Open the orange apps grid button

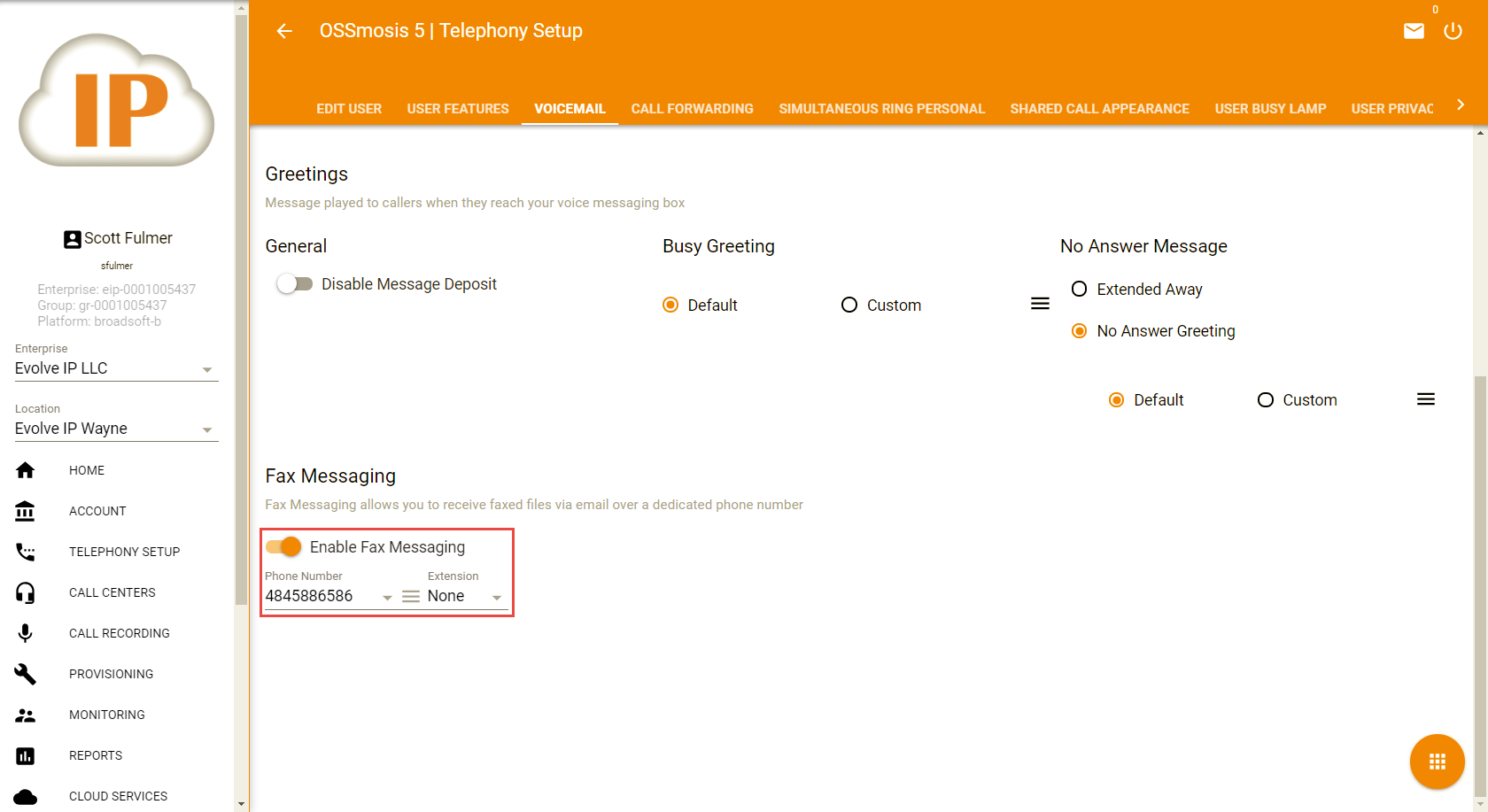[x=1437, y=762]
